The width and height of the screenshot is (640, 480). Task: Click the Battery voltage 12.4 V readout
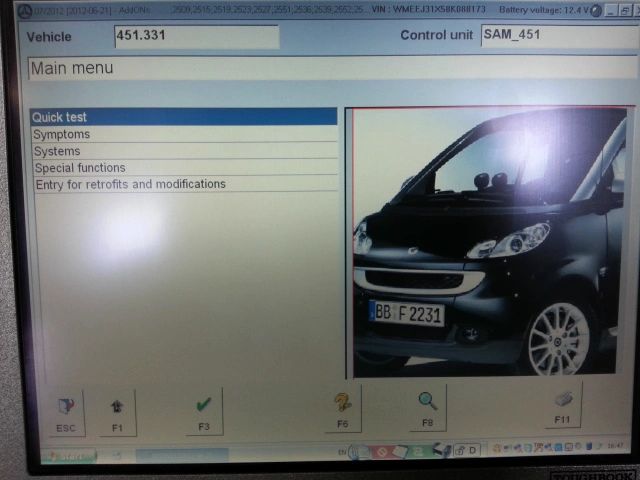coord(543,10)
